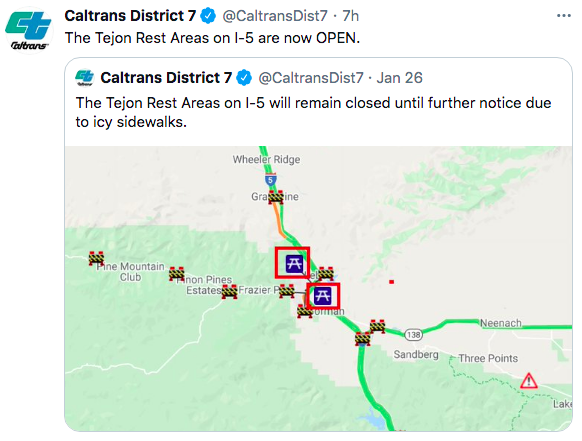Click the blue verified badge on the main tweet

tap(208, 16)
